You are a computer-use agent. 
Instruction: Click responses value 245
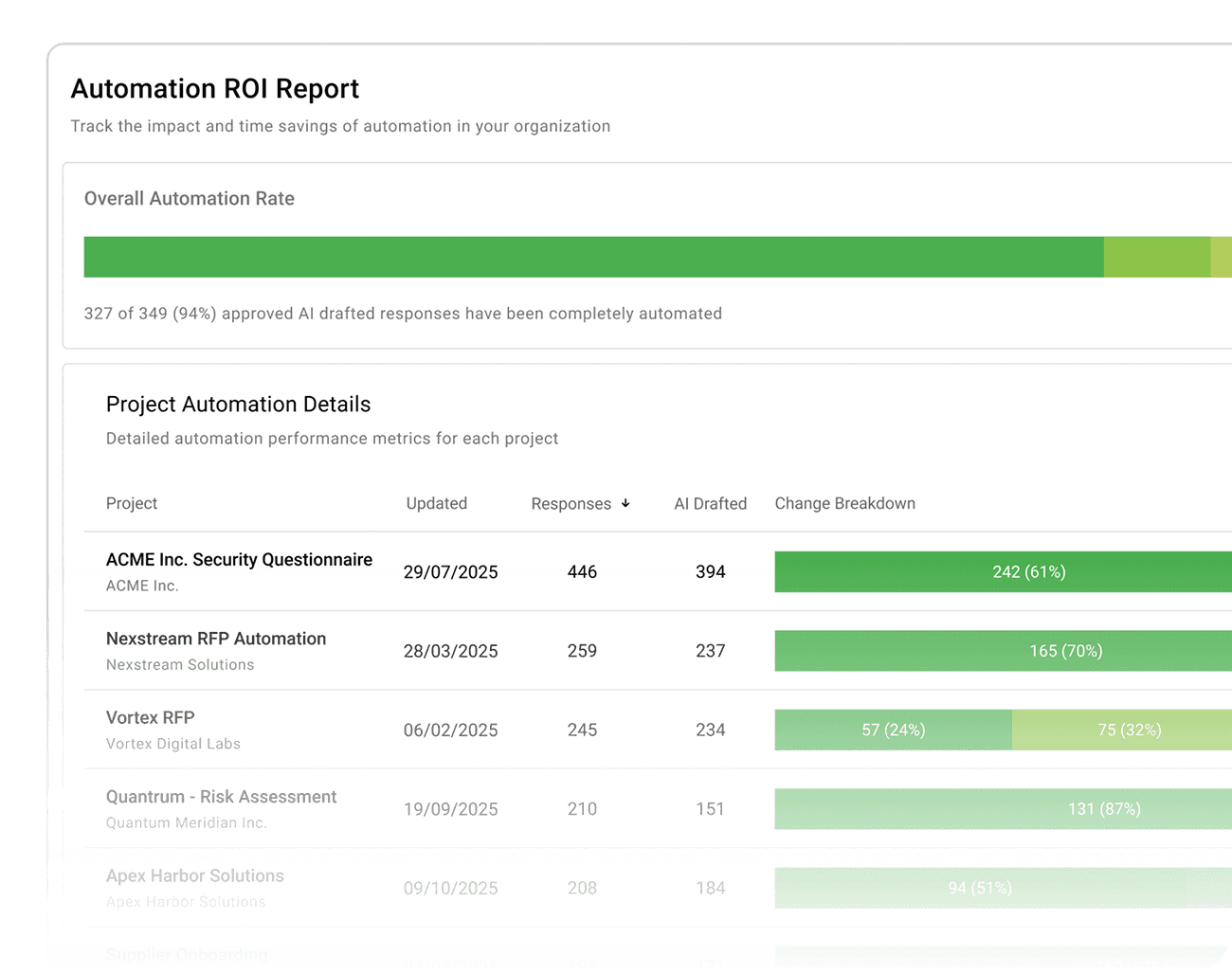582,730
